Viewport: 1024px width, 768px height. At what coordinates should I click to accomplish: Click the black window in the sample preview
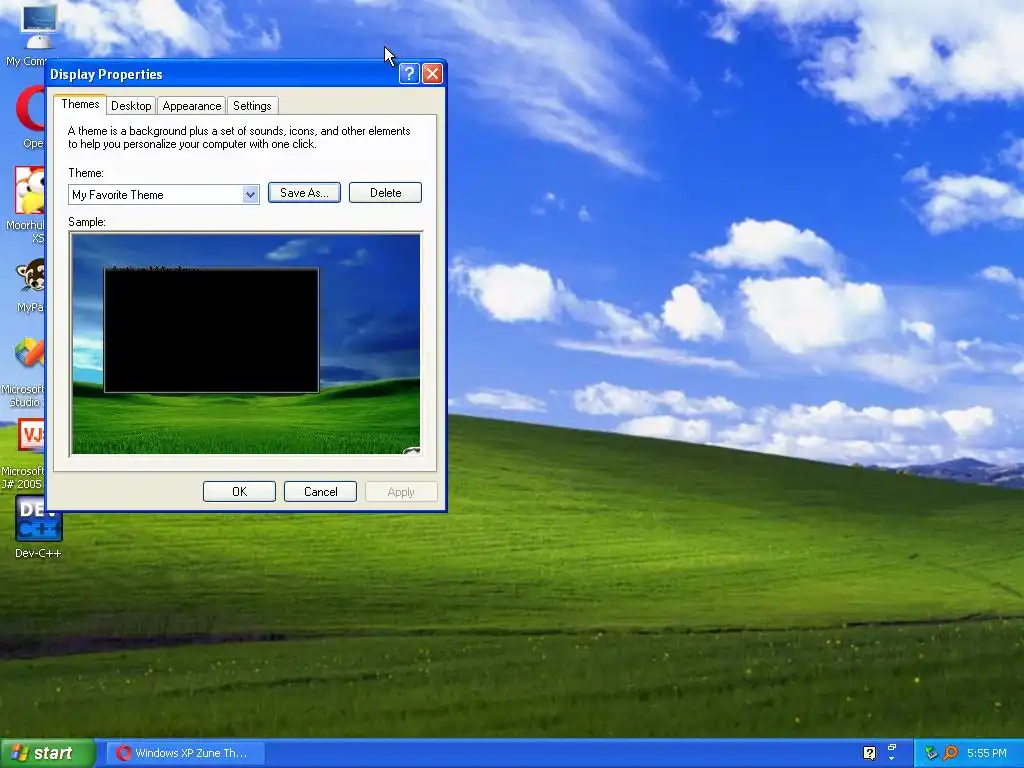[x=212, y=330]
